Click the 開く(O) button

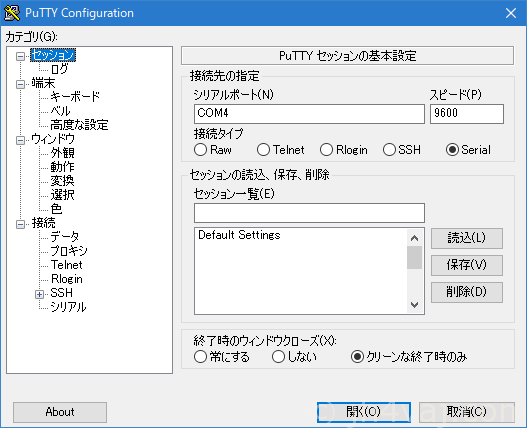click(364, 412)
